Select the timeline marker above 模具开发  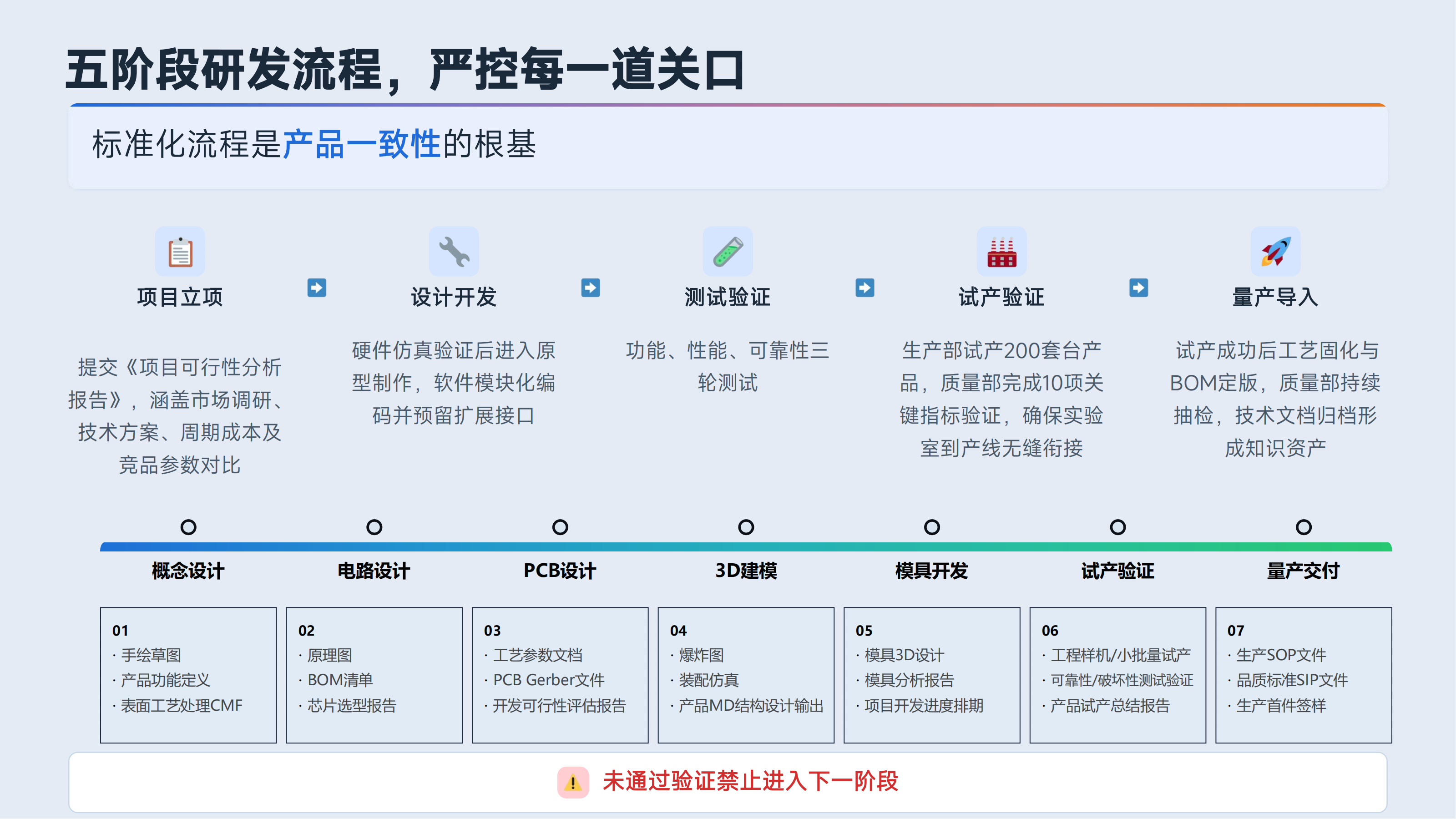coord(932,527)
